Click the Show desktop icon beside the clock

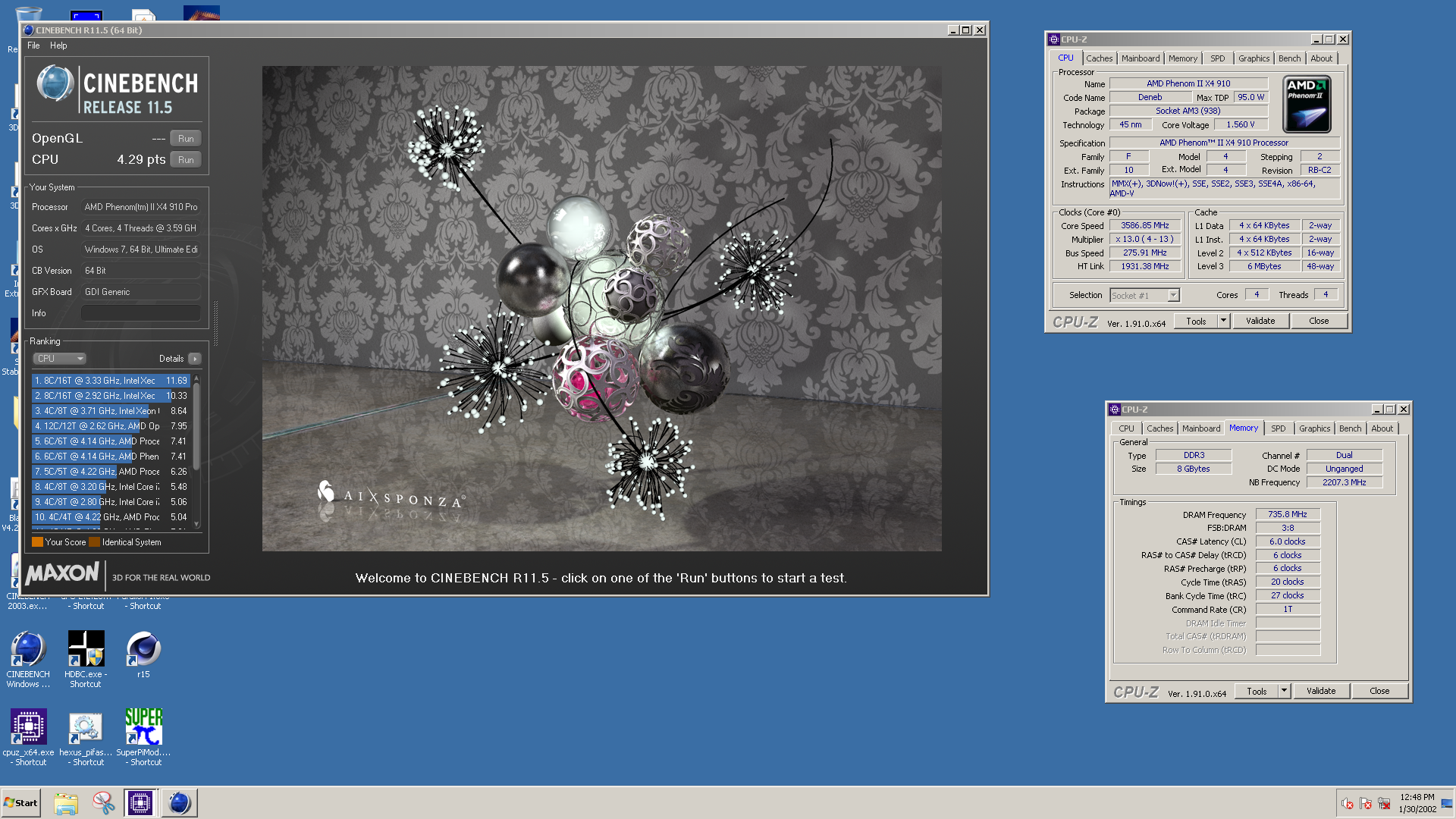point(1447,803)
